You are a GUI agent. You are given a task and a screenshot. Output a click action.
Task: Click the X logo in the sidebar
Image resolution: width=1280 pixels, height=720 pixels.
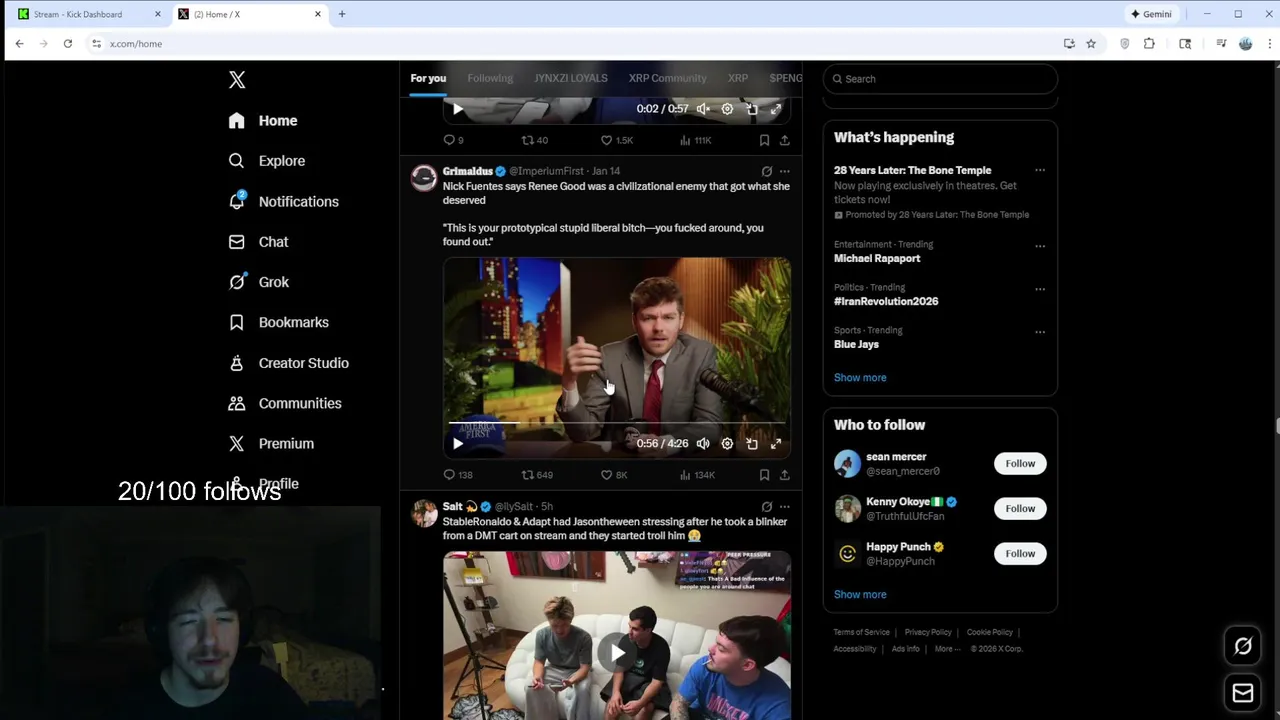(x=237, y=80)
